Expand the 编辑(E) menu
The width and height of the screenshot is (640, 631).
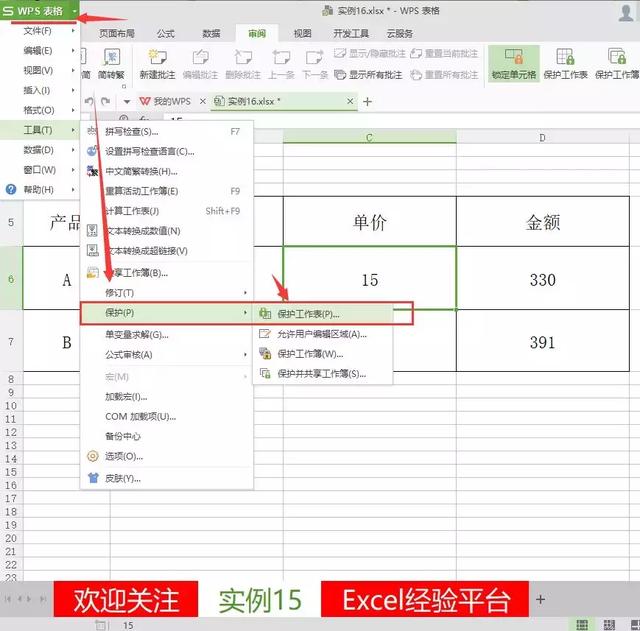(x=40, y=51)
